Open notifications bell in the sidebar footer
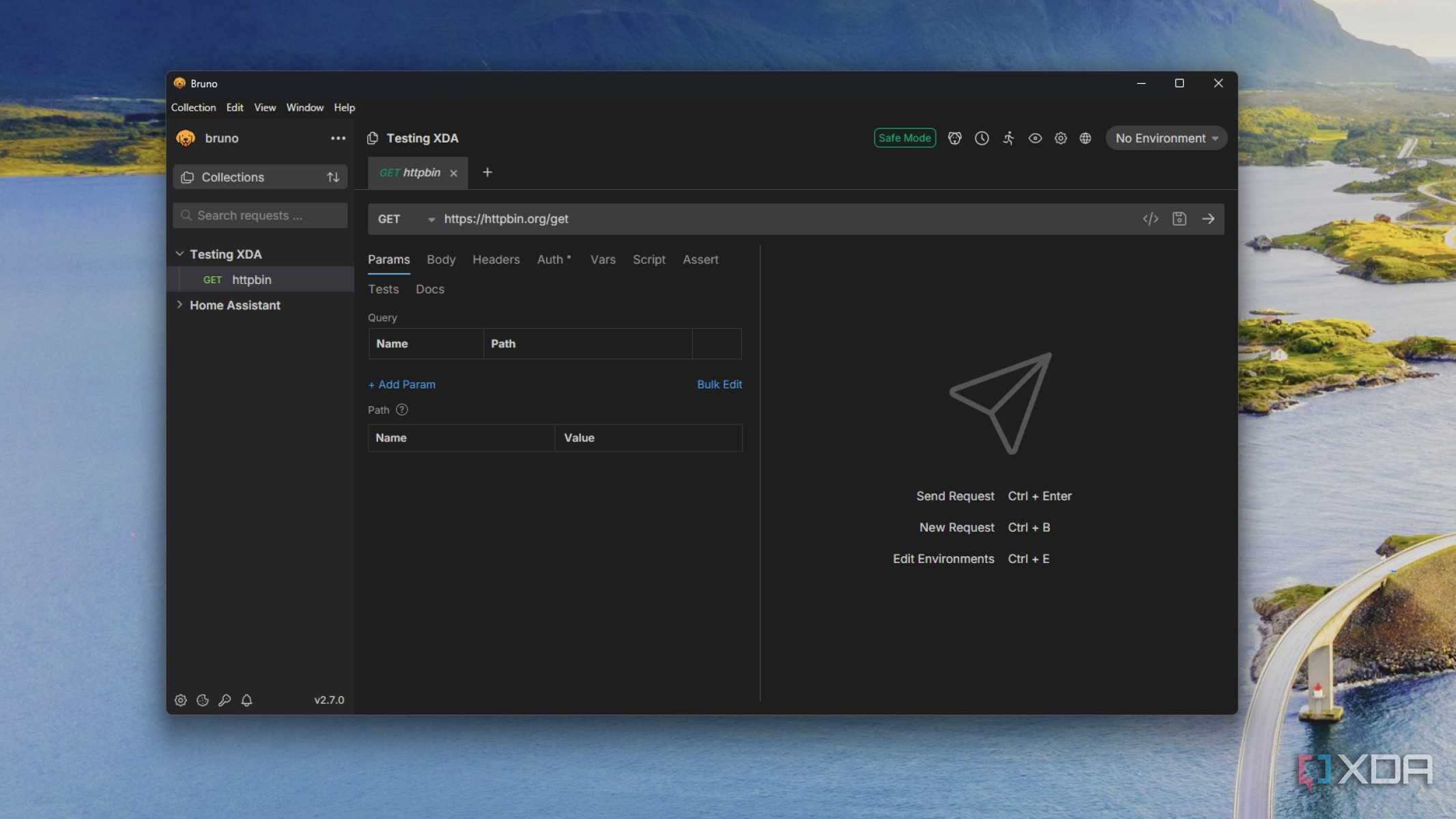Image resolution: width=1456 pixels, height=819 pixels. click(246, 700)
